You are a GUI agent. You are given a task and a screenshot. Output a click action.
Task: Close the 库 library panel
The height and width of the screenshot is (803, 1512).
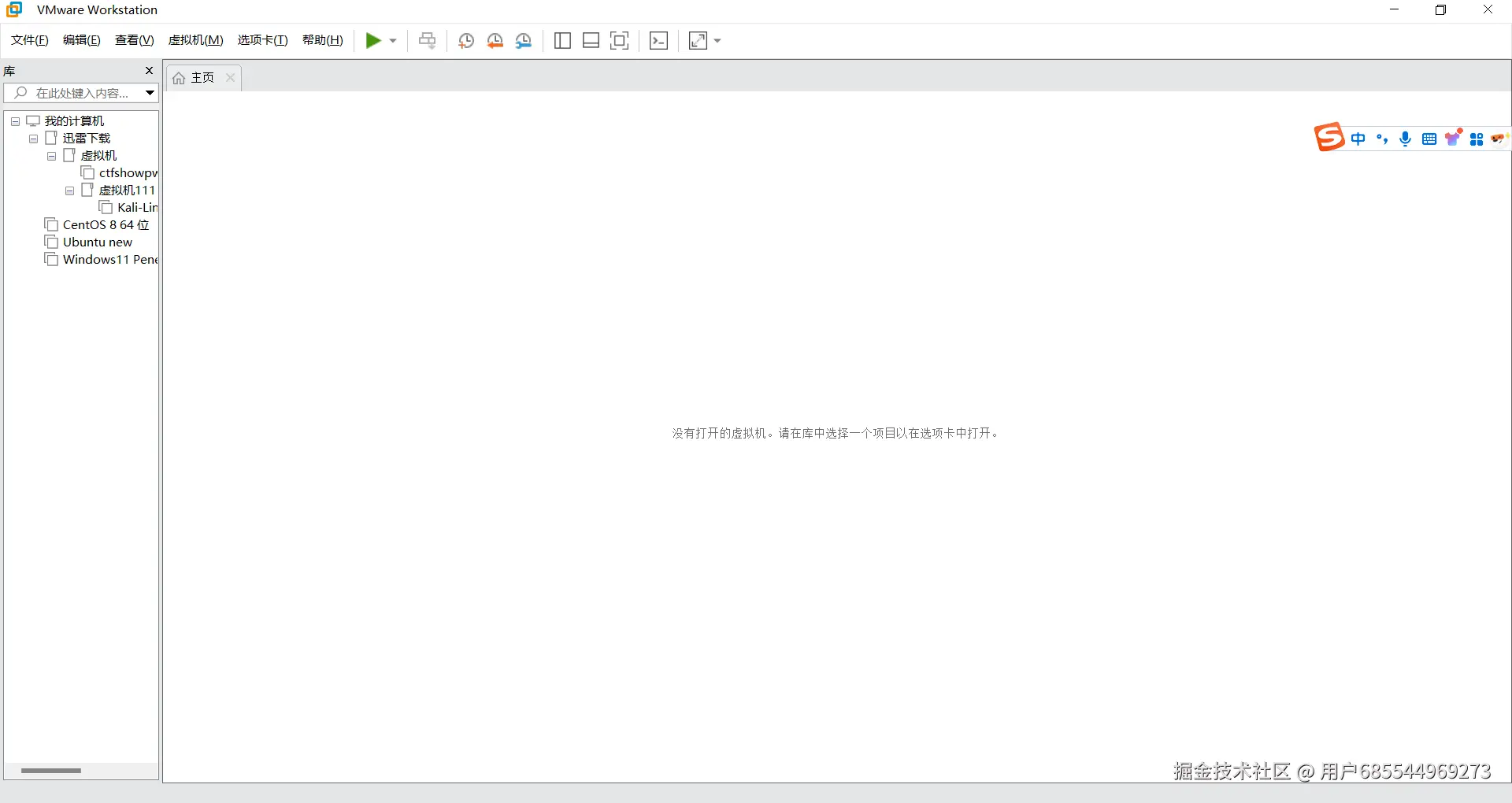pyautogui.click(x=149, y=71)
